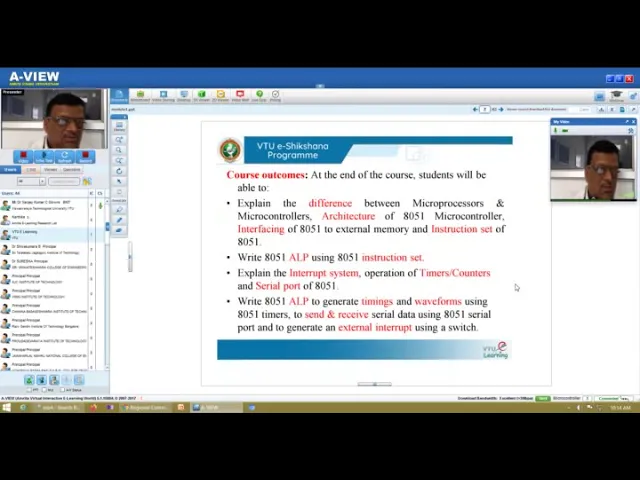Viewport: 640px width, 480px height.
Task: Go to previous document page
Action: point(475,109)
